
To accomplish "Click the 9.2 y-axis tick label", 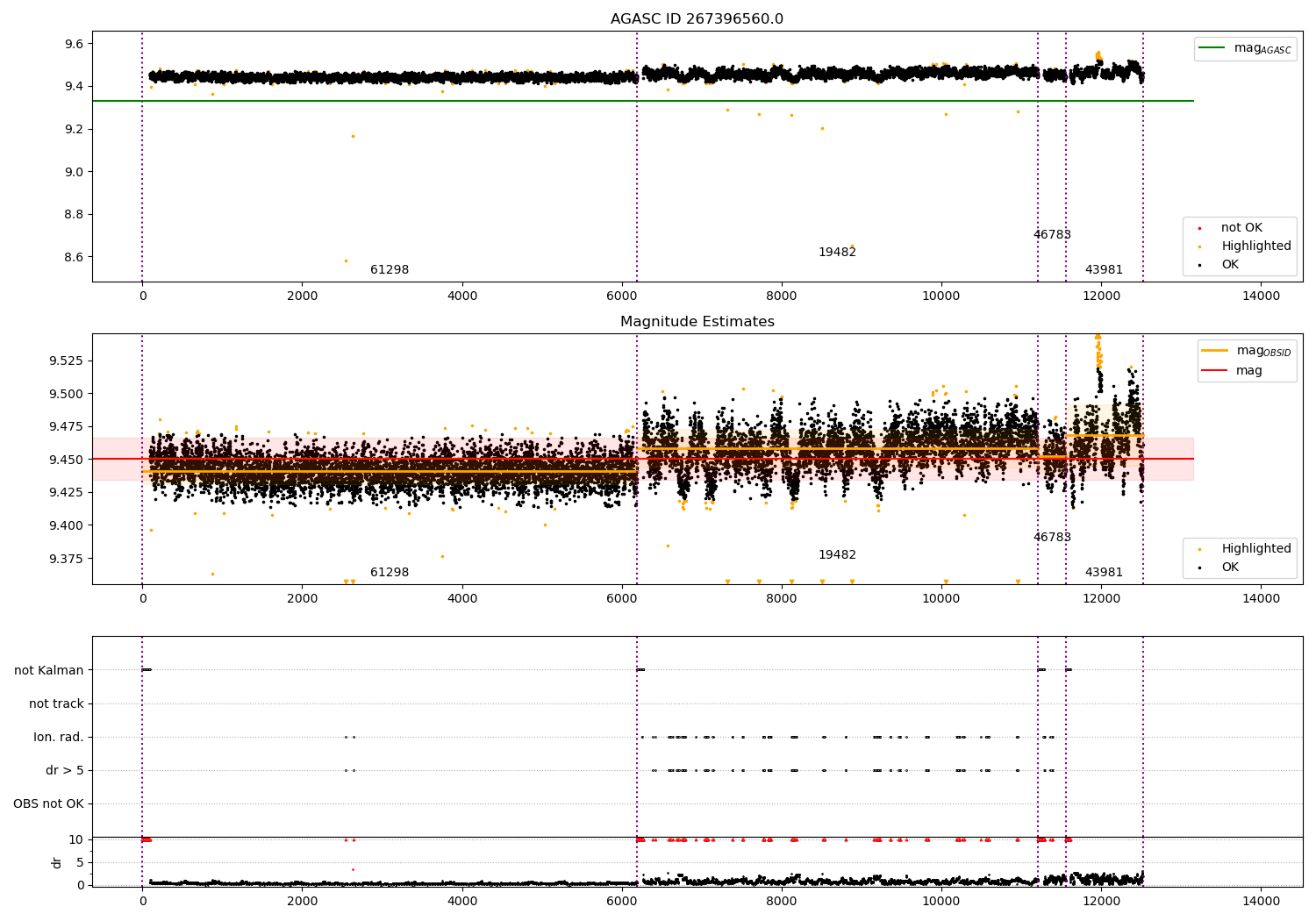I will 74,129.
